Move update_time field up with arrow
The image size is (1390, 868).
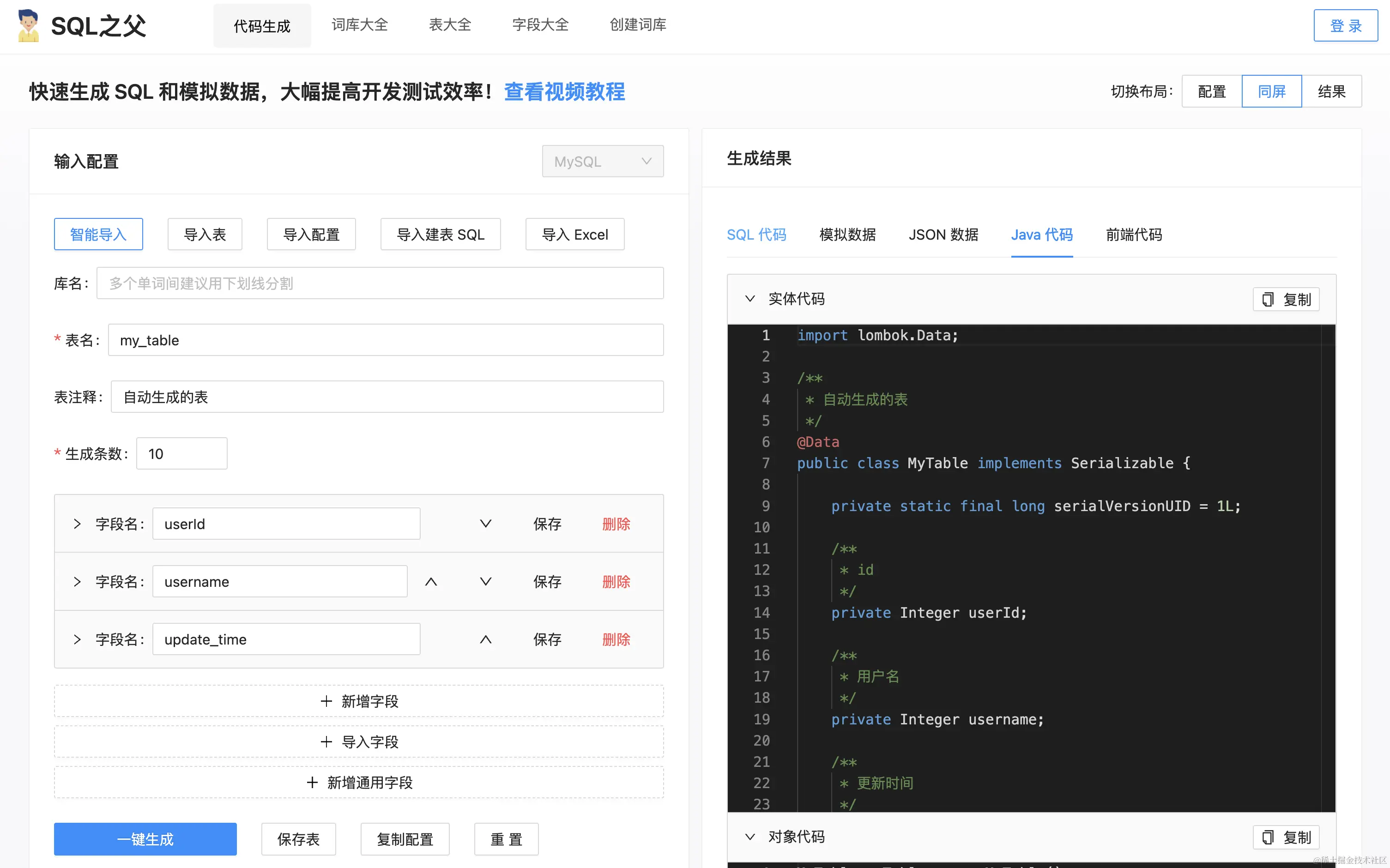coord(485,639)
